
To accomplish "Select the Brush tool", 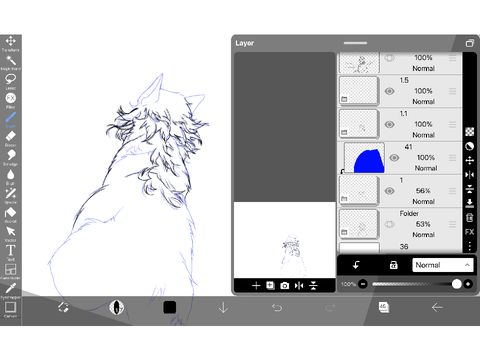I will 11,119.
